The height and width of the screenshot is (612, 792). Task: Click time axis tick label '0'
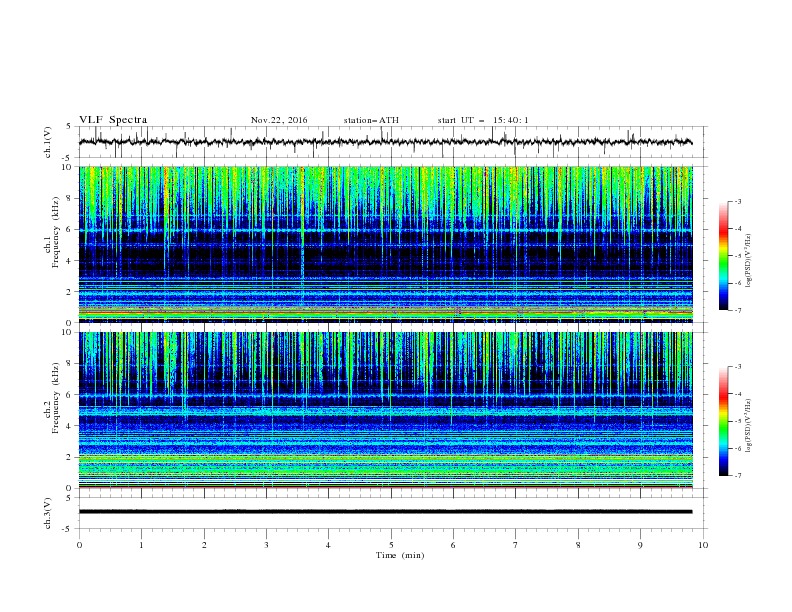pos(79,545)
